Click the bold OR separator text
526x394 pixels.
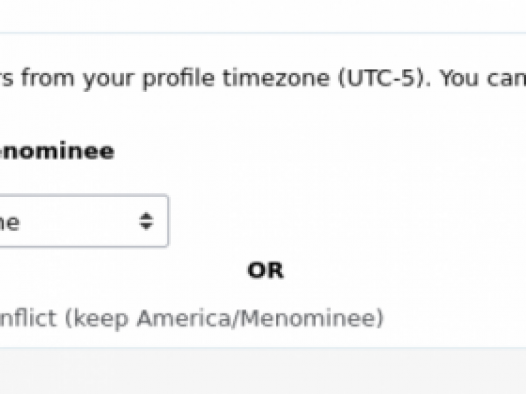[x=265, y=270]
